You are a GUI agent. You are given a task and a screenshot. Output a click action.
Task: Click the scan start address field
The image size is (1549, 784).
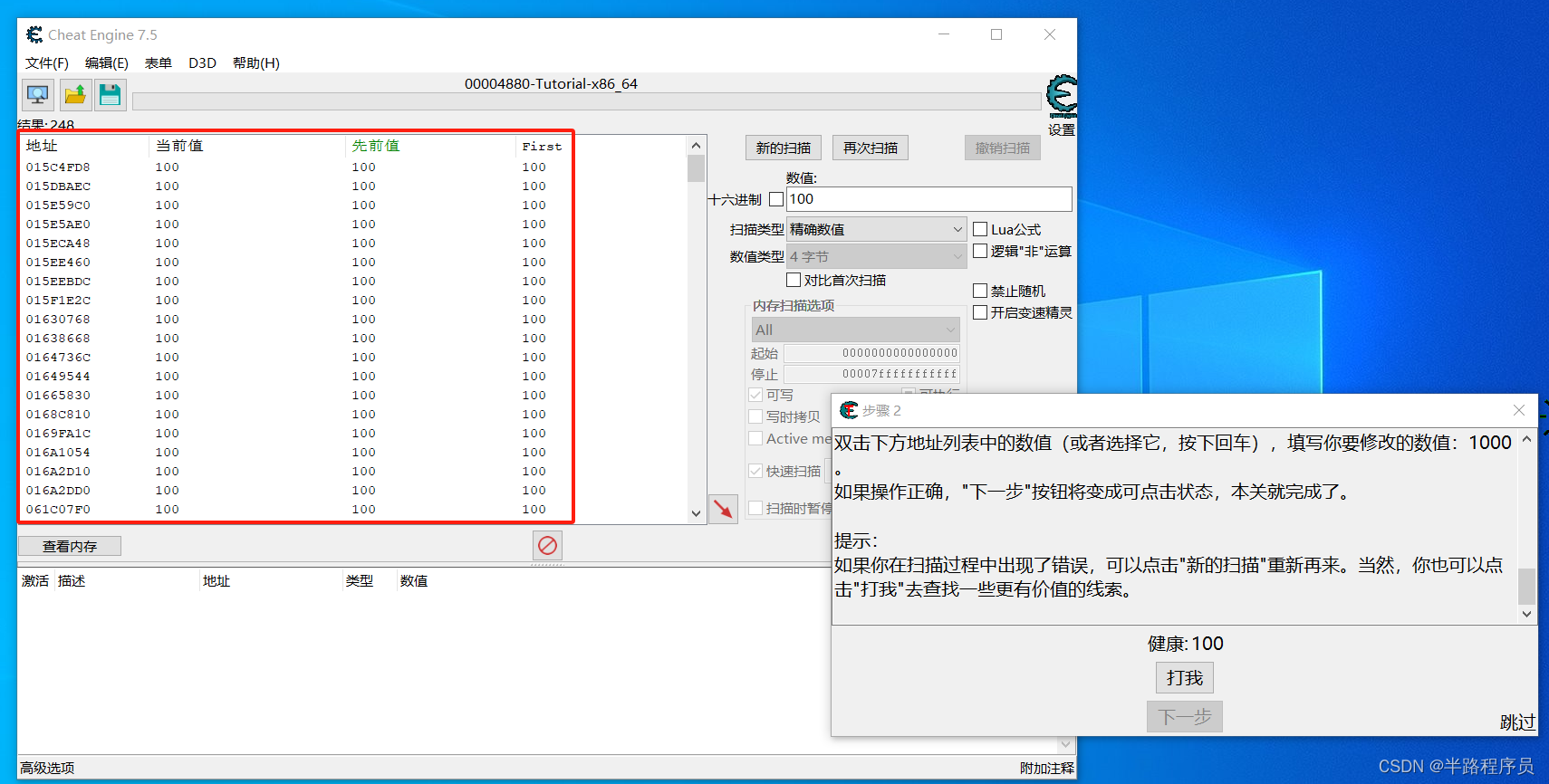point(871,352)
